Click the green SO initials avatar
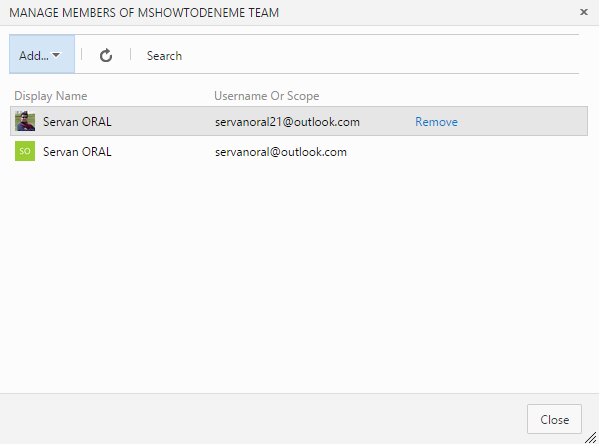Image resolution: width=599 pixels, height=444 pixels. [25, 151]
